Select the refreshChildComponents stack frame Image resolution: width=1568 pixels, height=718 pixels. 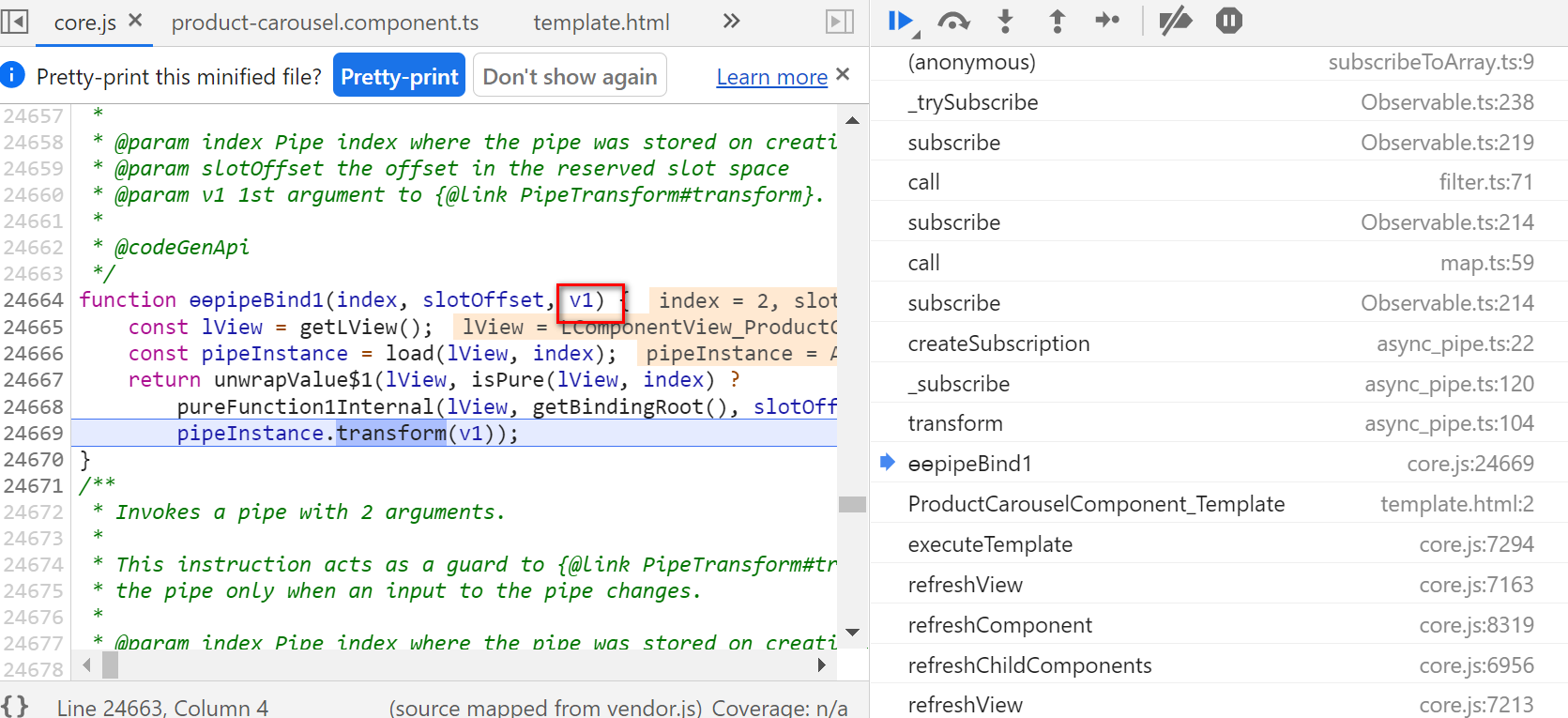[x=1220, y=665]
